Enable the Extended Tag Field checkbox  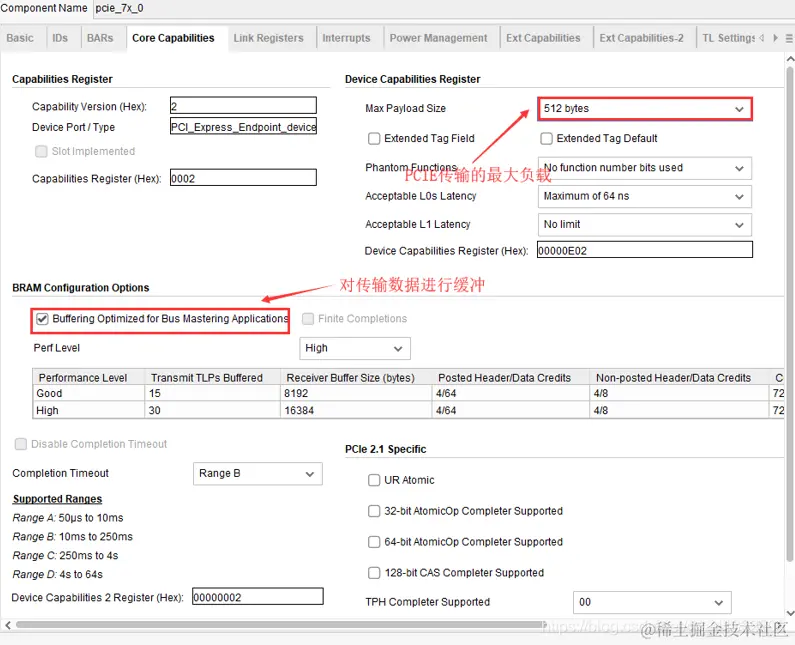point(374,138)
